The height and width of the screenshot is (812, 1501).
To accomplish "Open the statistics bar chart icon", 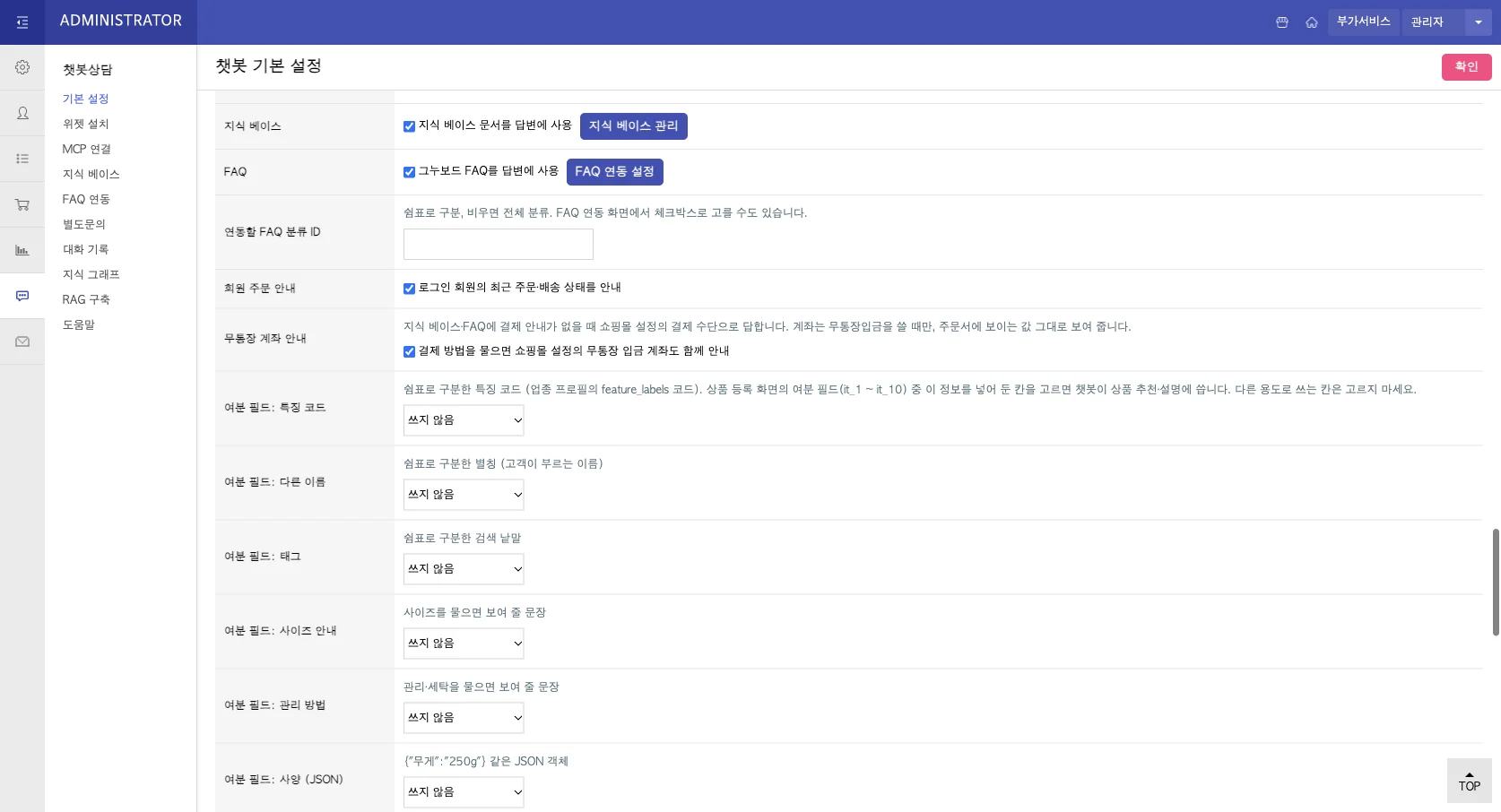I will [22, 250].
